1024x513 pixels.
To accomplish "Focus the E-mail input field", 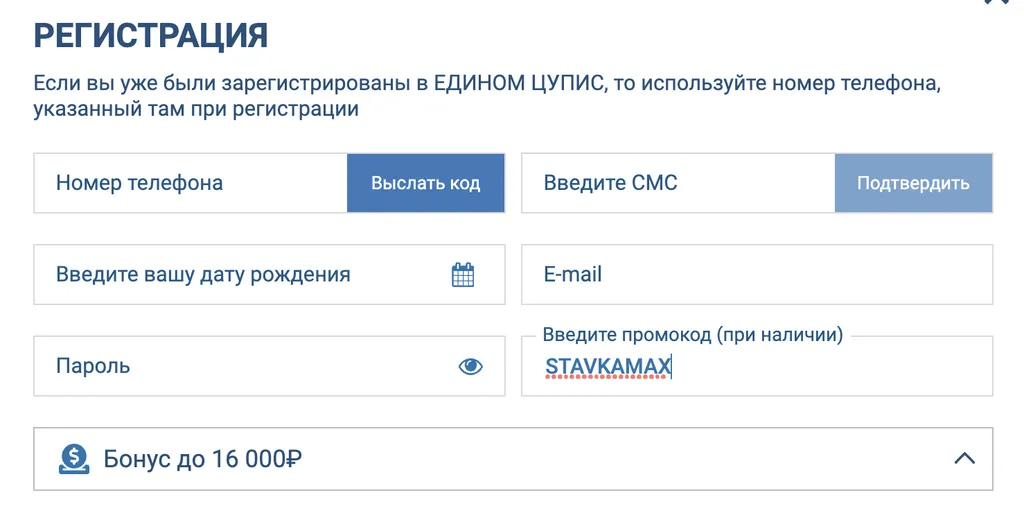I will pyautogui.click(x=757, y=275).
